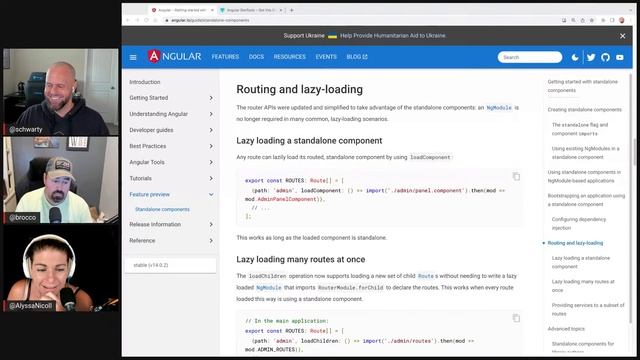Jump to Advanced topics in contents
The height and width of the screenshot is (360, 640).
click(x=566, y=329)
